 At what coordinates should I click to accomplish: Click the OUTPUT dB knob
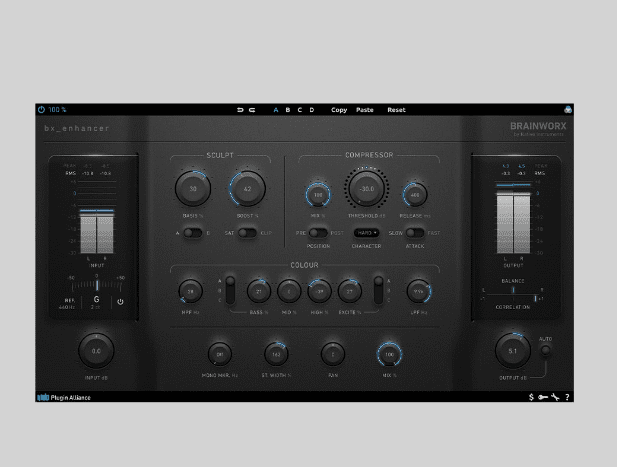tap(513, 351)
